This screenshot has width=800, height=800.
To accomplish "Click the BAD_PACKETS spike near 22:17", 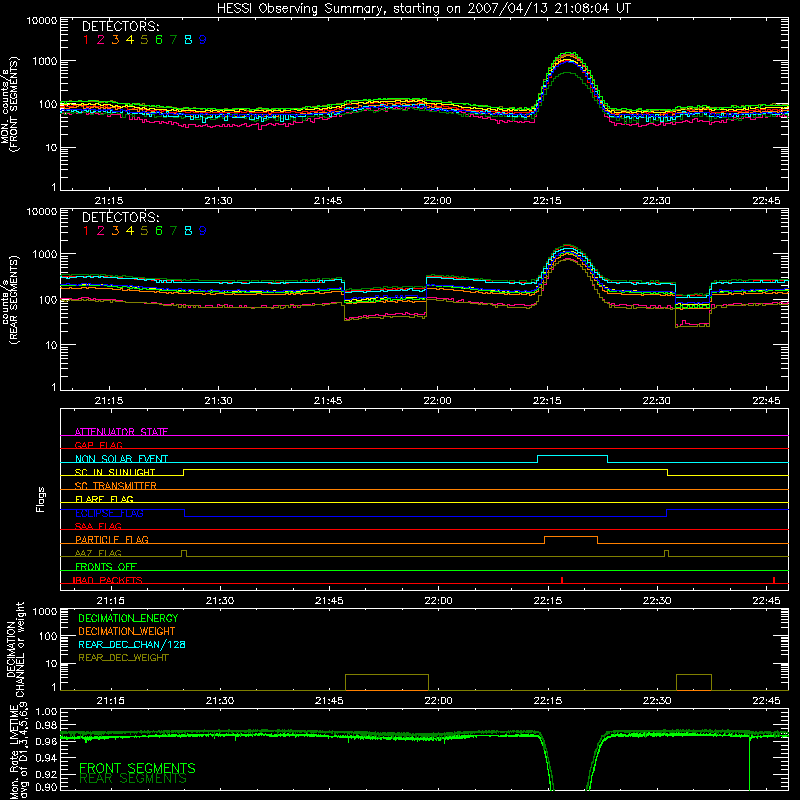I will pyautogui.click(x=562, y=580).
